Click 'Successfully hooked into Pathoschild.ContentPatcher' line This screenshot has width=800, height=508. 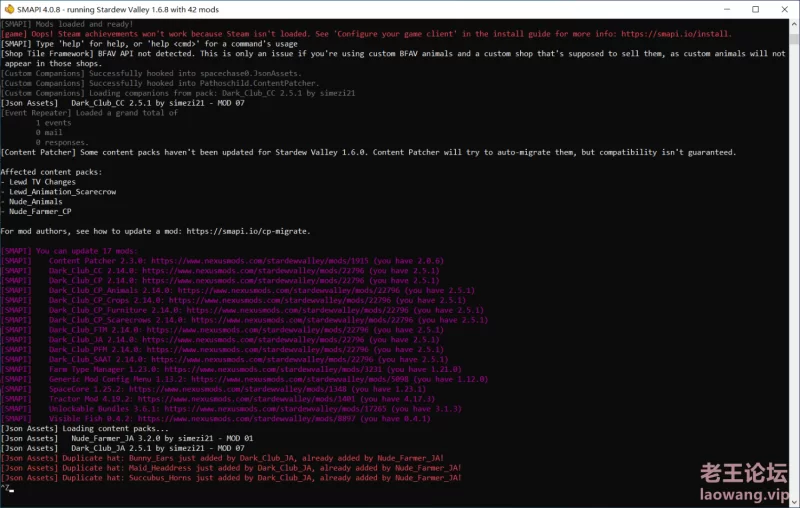click(160, 83)
